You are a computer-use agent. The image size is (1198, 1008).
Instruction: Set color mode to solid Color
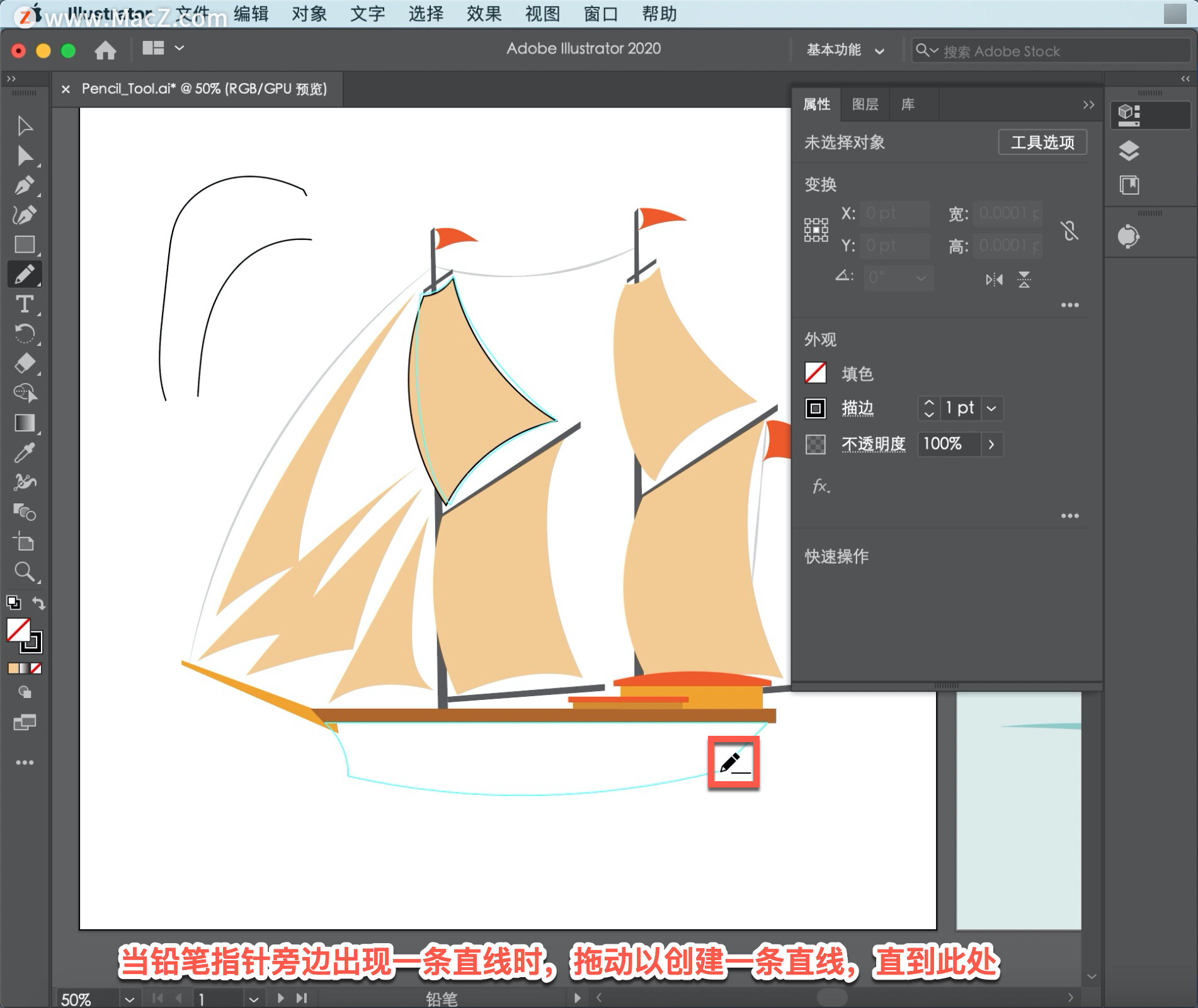[13, 668]
